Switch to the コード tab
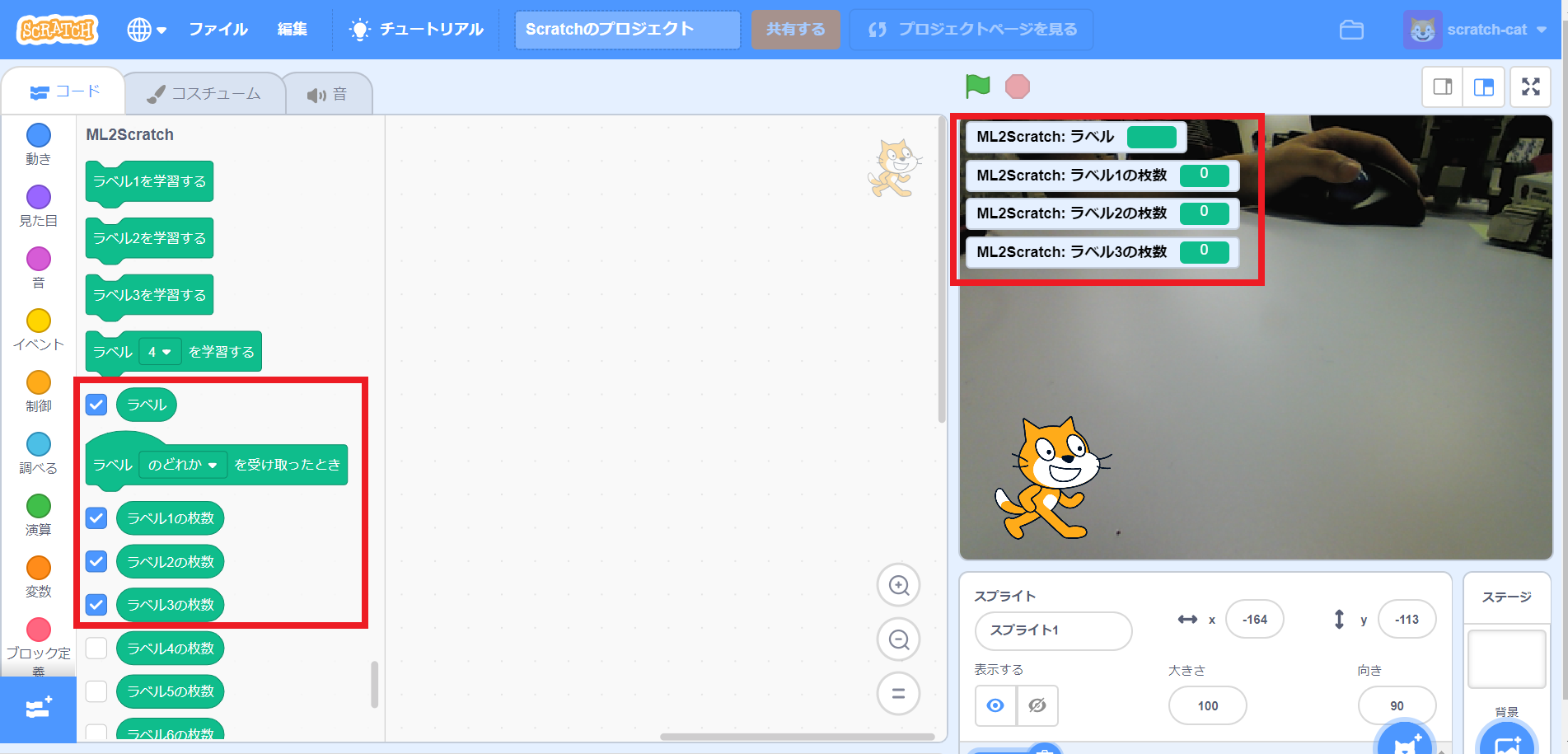Screen dimensions: 1568x754 [x=64, y=91]
